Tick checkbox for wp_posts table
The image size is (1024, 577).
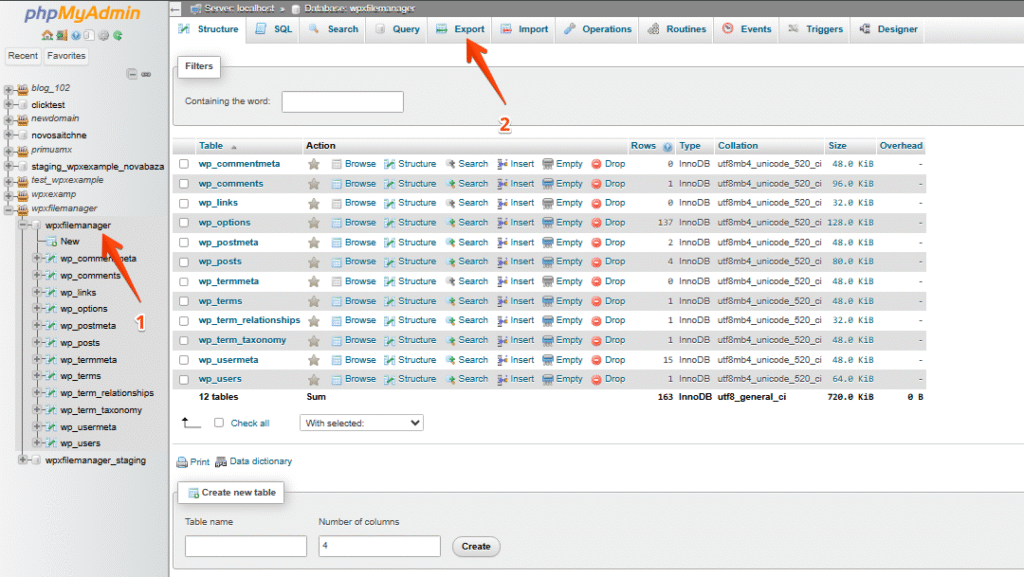184,262
